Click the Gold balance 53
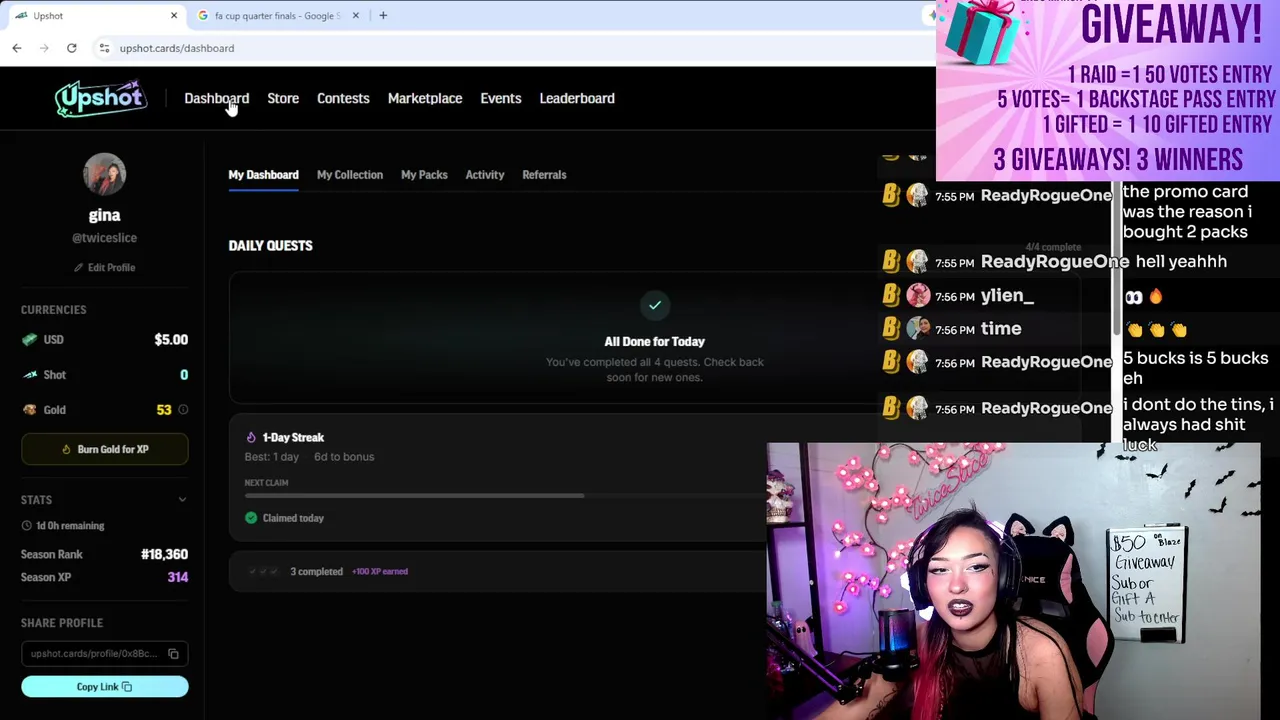1280x720 pixels. click(164, 410)
